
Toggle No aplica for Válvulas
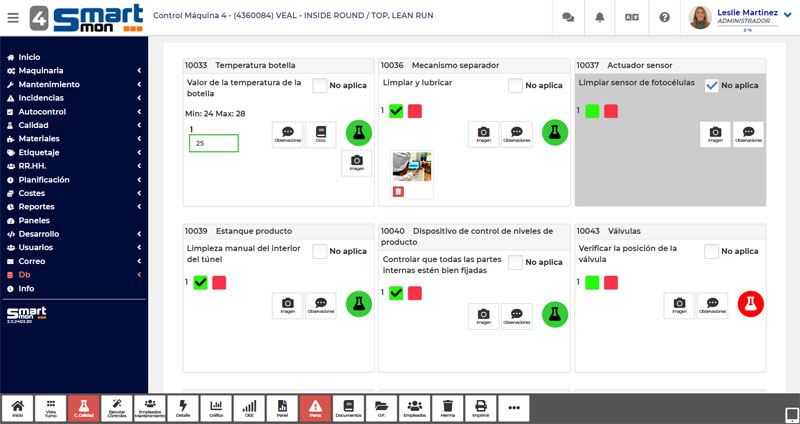click(711, 252)
